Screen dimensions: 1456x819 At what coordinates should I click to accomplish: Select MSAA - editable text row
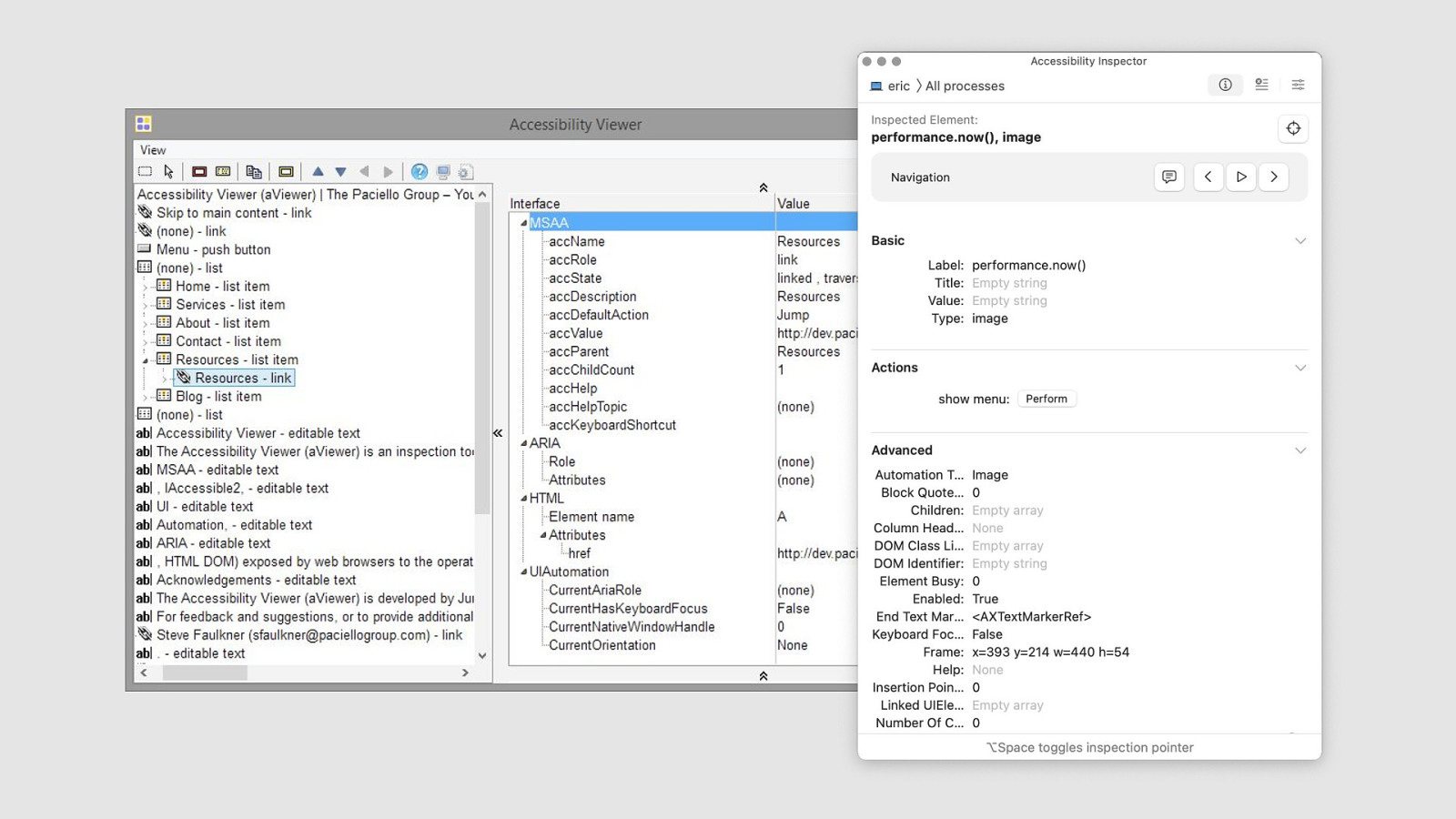click(217, 470)
